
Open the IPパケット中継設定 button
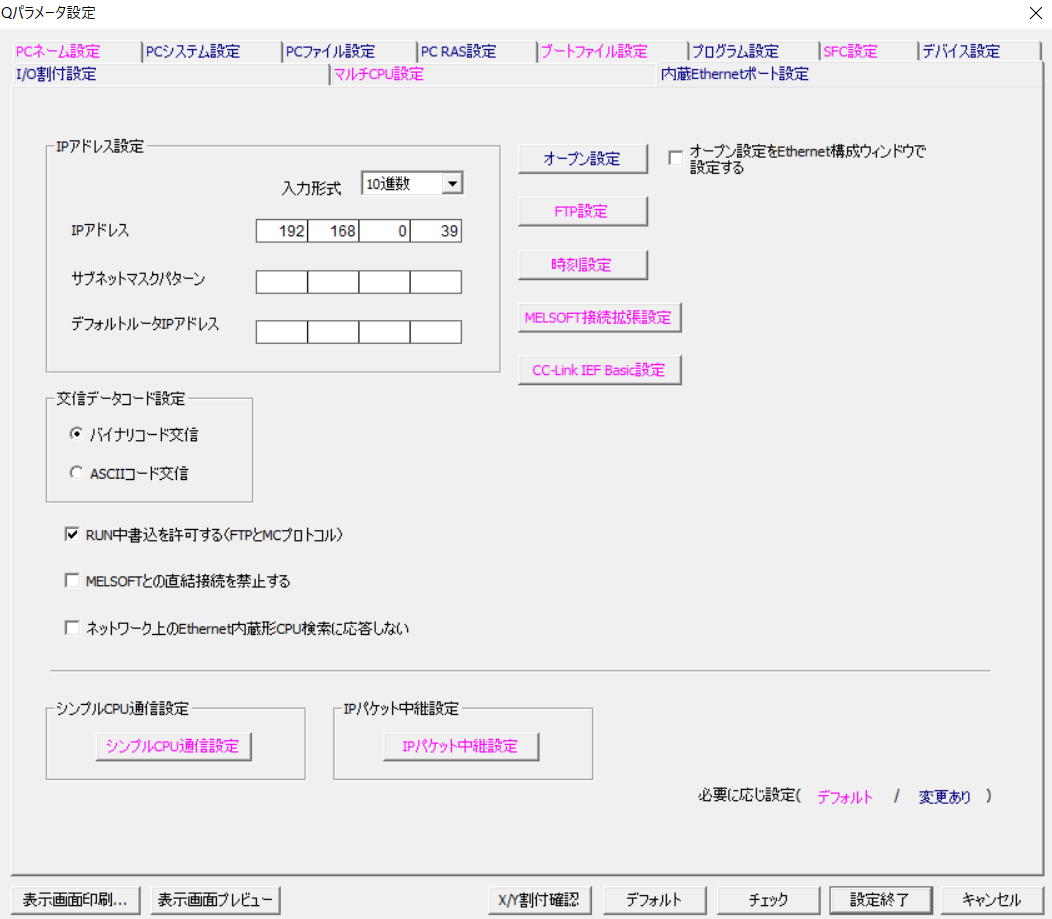460,746
